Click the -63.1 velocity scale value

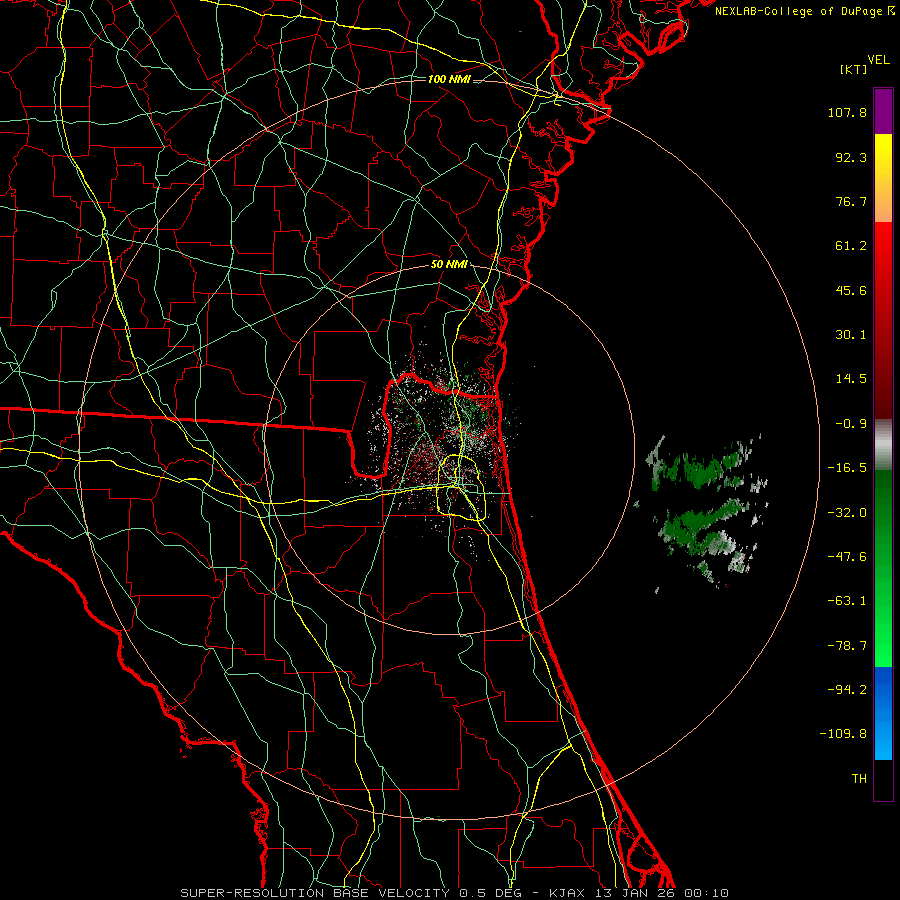click(847, 601)
